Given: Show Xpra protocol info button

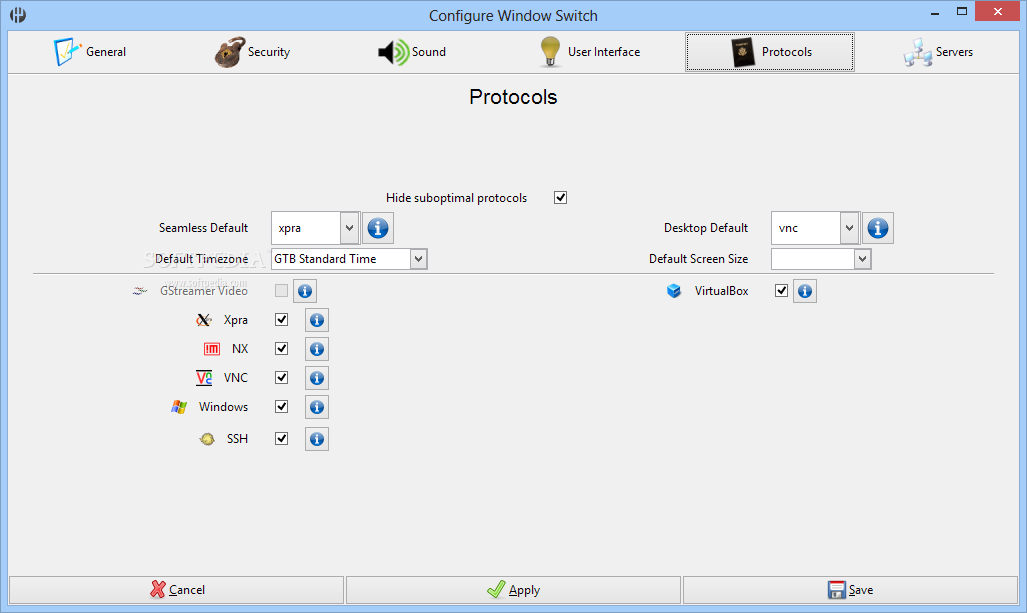Looking at the screenshot, I should 317,320.
